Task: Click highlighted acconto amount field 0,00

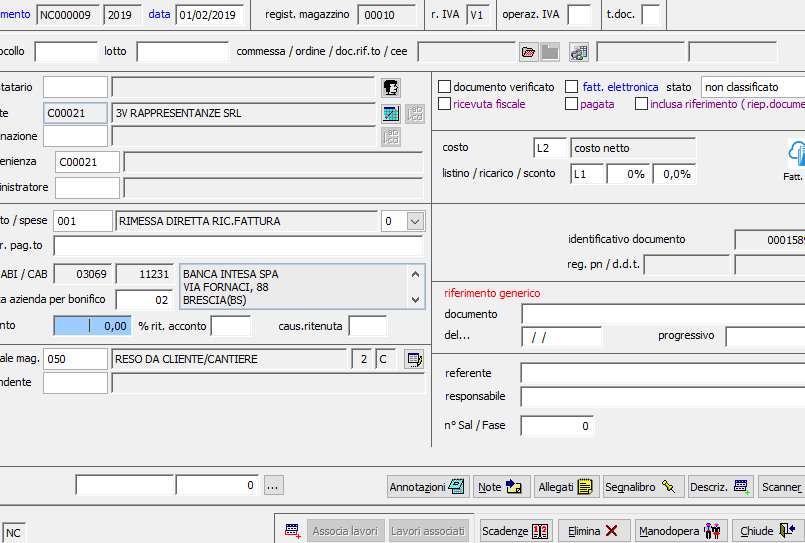Action: (92, 326)
